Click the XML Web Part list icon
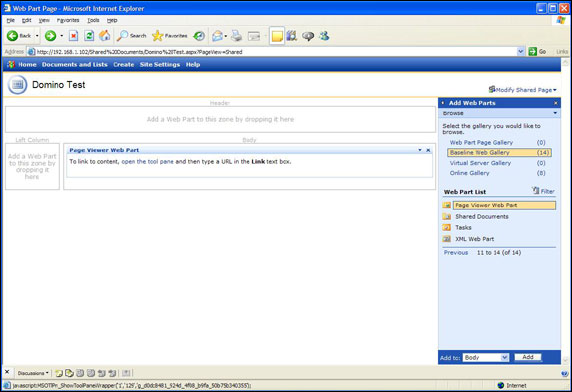This screenshot has height=392, width=572. pyautogui.click(x=447, y=239)
